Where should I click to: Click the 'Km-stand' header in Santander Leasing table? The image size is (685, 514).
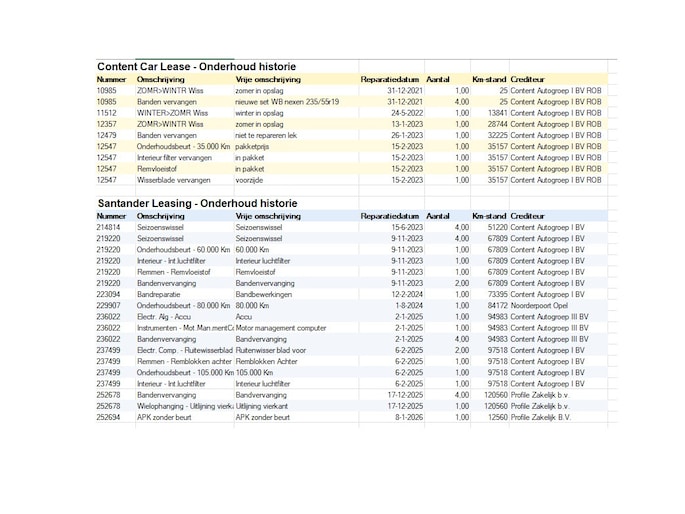tap(489, 216)
